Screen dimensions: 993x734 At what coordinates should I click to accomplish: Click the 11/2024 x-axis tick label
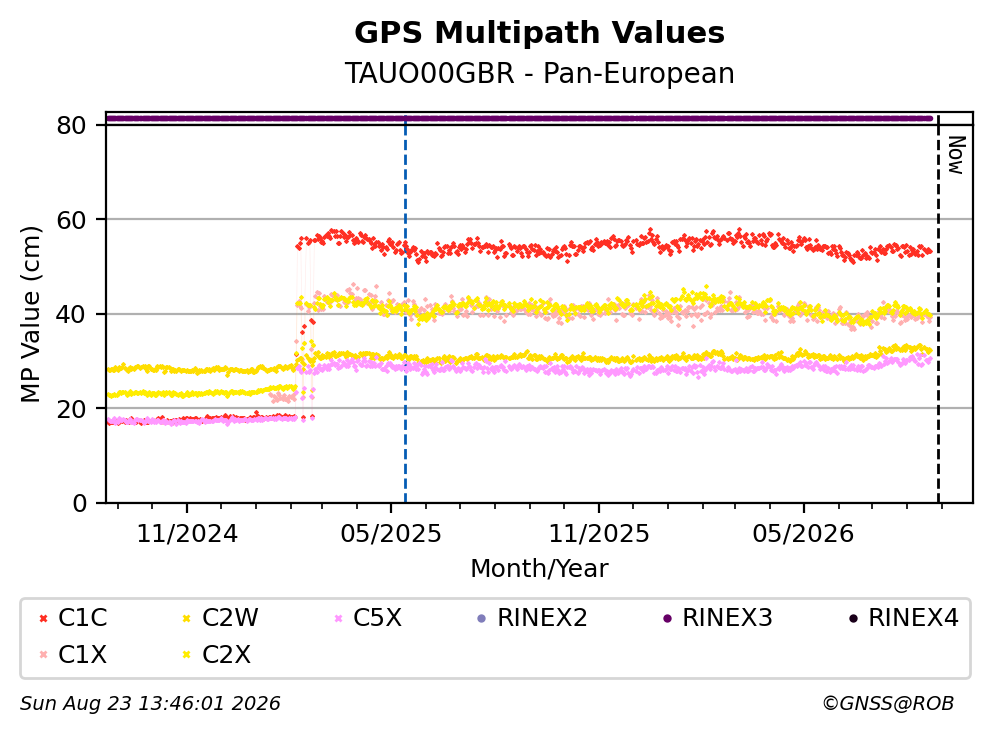[x=187, y=534]
